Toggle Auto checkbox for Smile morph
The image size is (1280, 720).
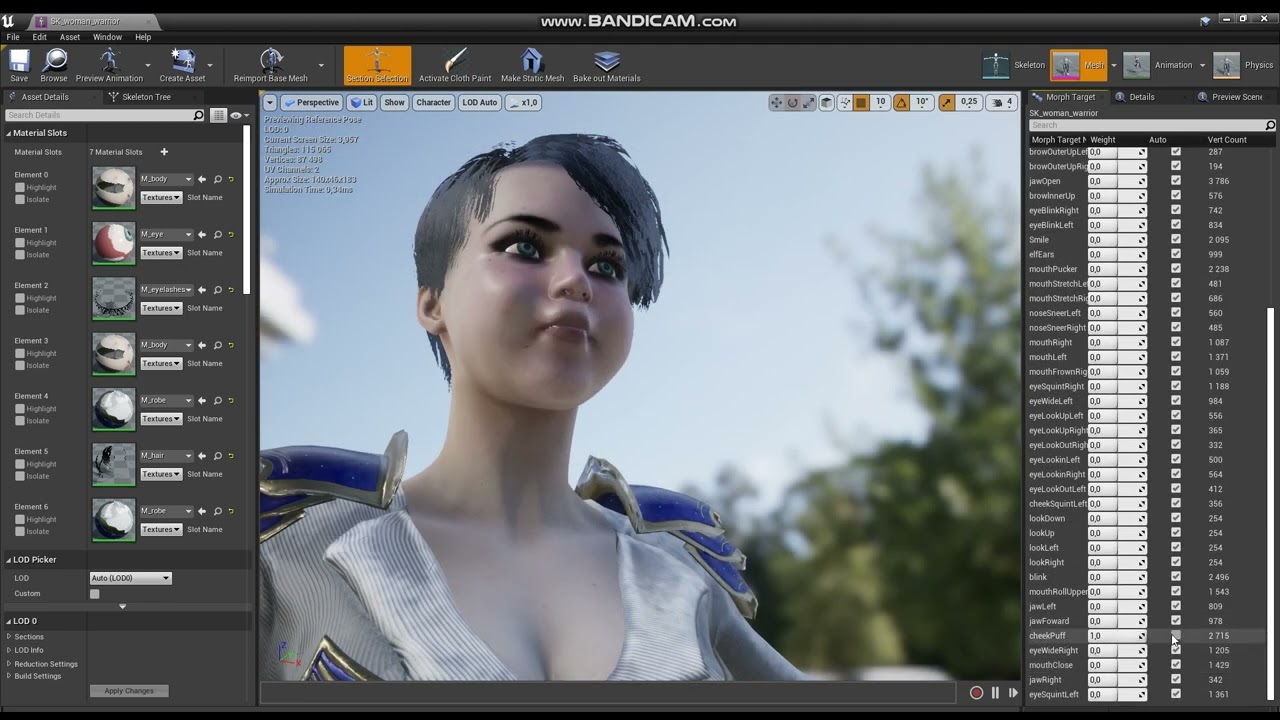point(1176,240)
